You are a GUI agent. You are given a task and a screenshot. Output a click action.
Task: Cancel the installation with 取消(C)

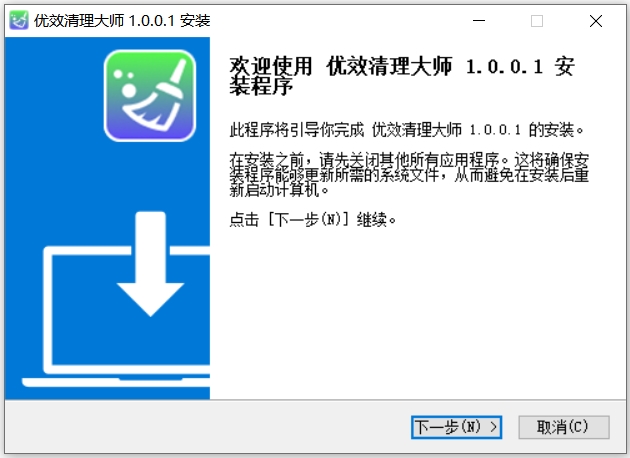click(x=564, y=427)
